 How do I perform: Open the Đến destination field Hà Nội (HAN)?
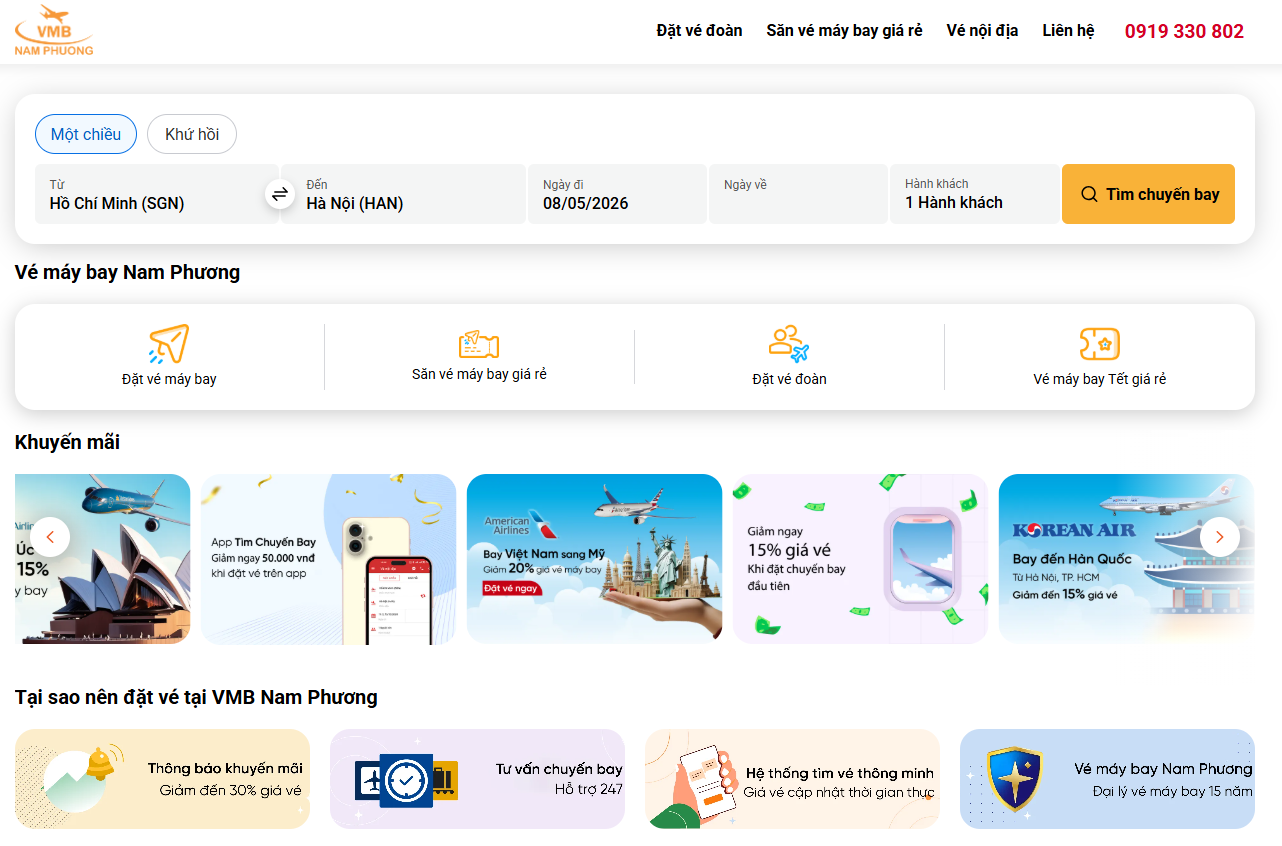pos(403,194)
